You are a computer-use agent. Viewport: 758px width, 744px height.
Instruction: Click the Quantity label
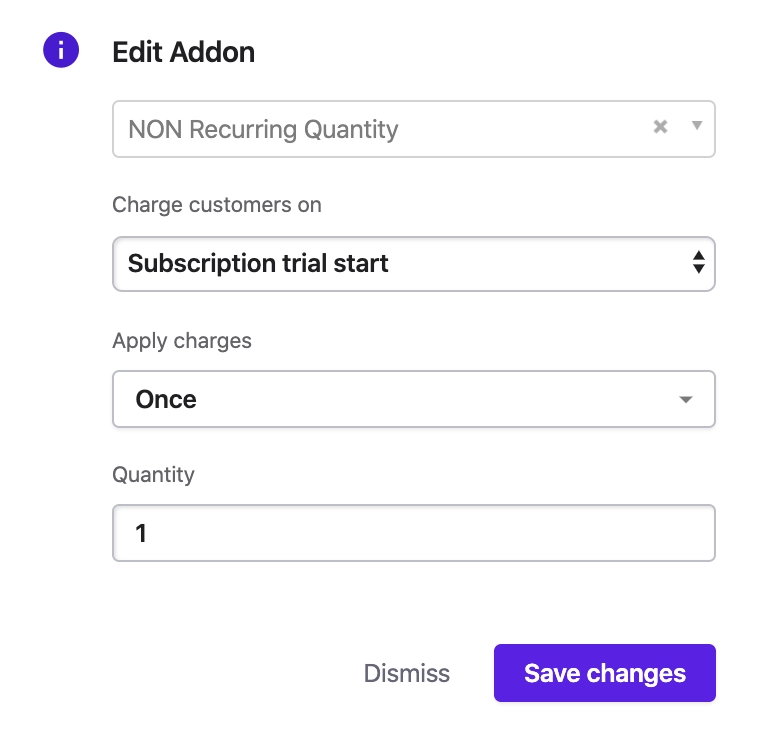point(153,475)
